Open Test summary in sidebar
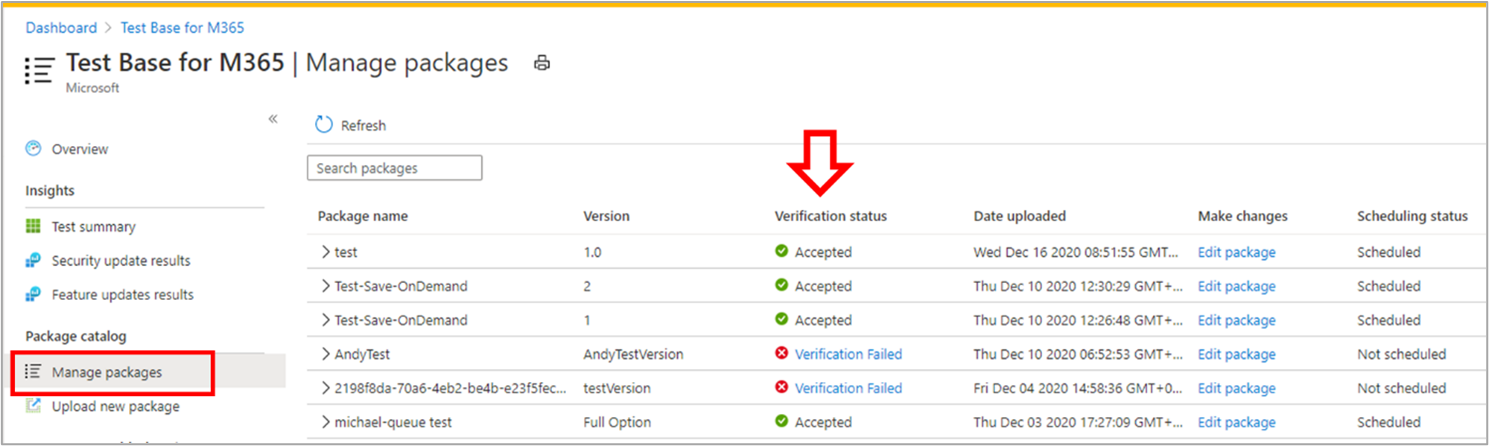 93,227
